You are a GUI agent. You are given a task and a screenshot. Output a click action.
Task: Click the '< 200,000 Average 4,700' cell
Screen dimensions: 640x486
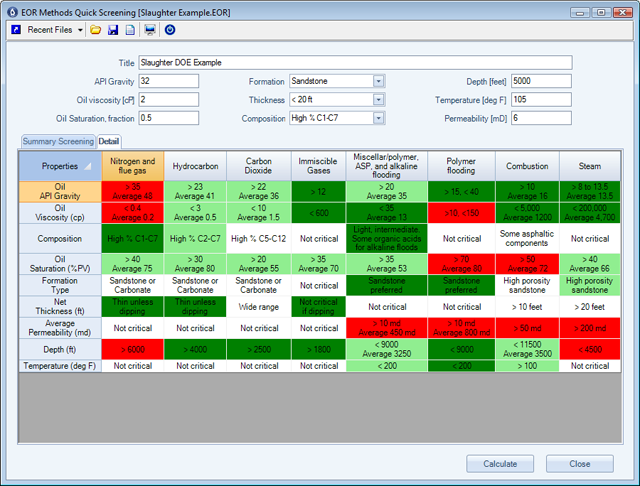pos(590,213)
